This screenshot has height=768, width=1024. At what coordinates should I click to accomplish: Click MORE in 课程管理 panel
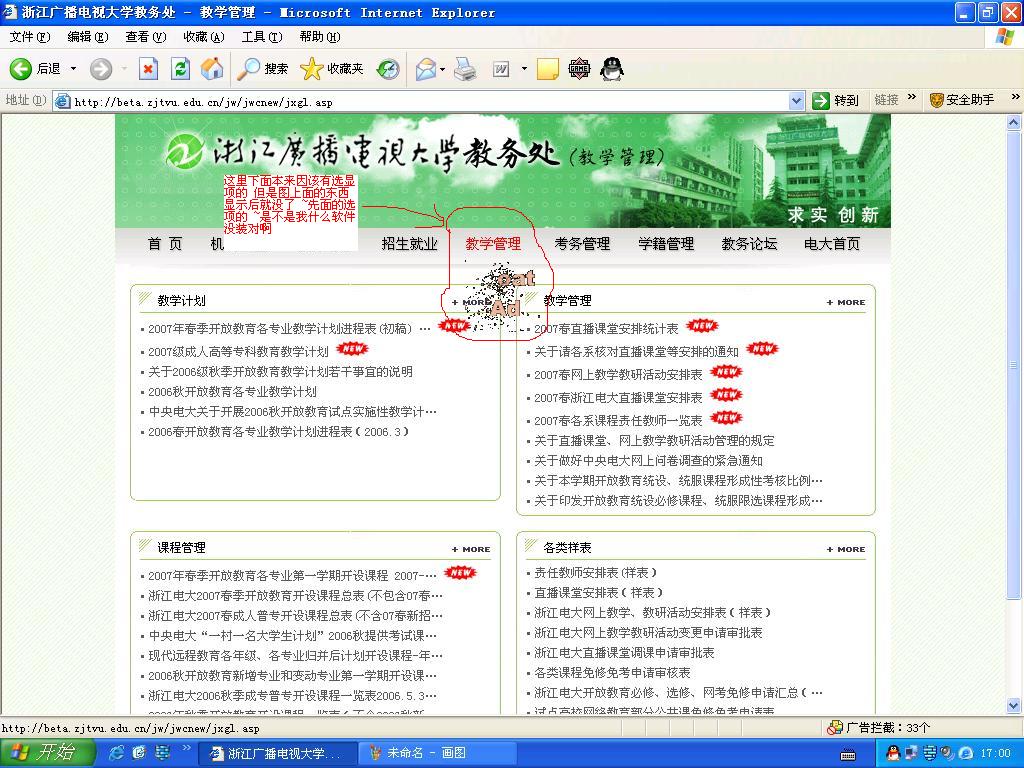click(x=471, y=549)
